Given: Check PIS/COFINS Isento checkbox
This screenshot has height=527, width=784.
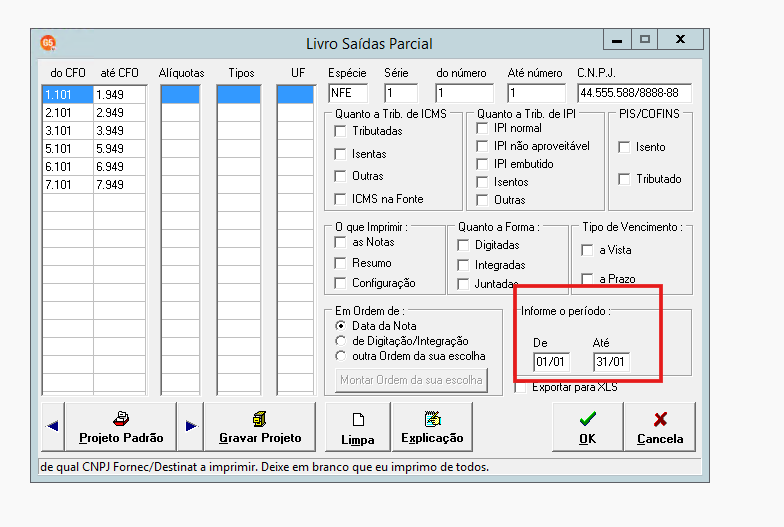Looking at the screenshot, I should pyautogui.click(x=624, y=147).
